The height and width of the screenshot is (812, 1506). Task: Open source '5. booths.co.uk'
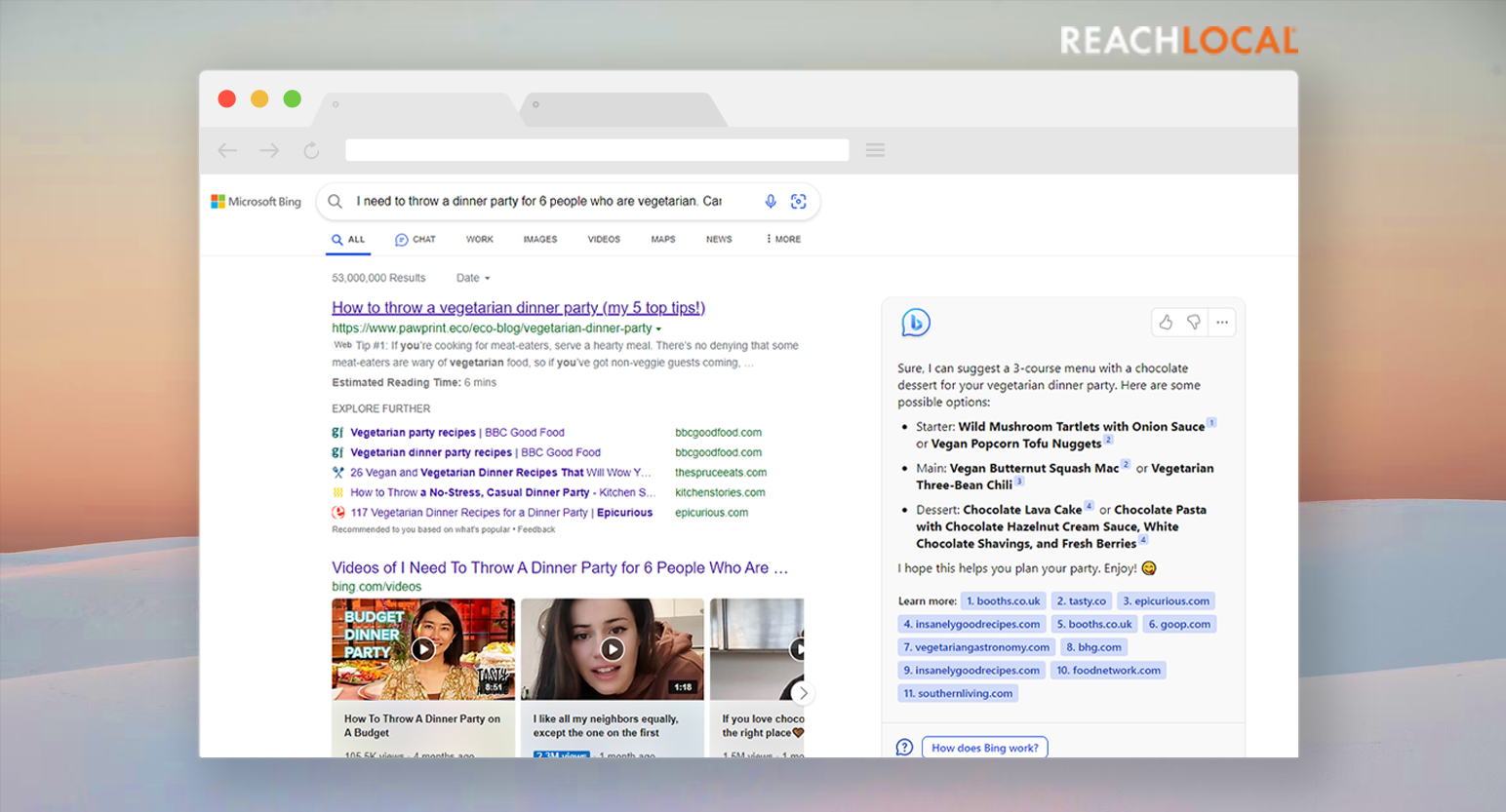click(x=1094, y=624)
